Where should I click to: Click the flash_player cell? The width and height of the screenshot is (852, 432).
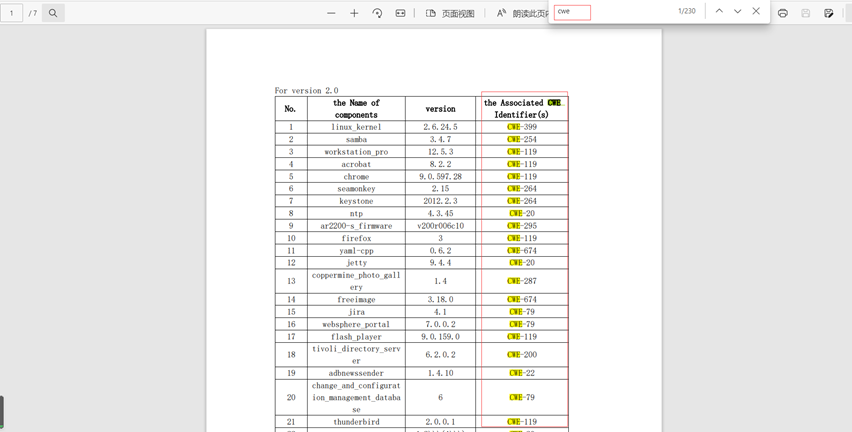coord(356,336)
